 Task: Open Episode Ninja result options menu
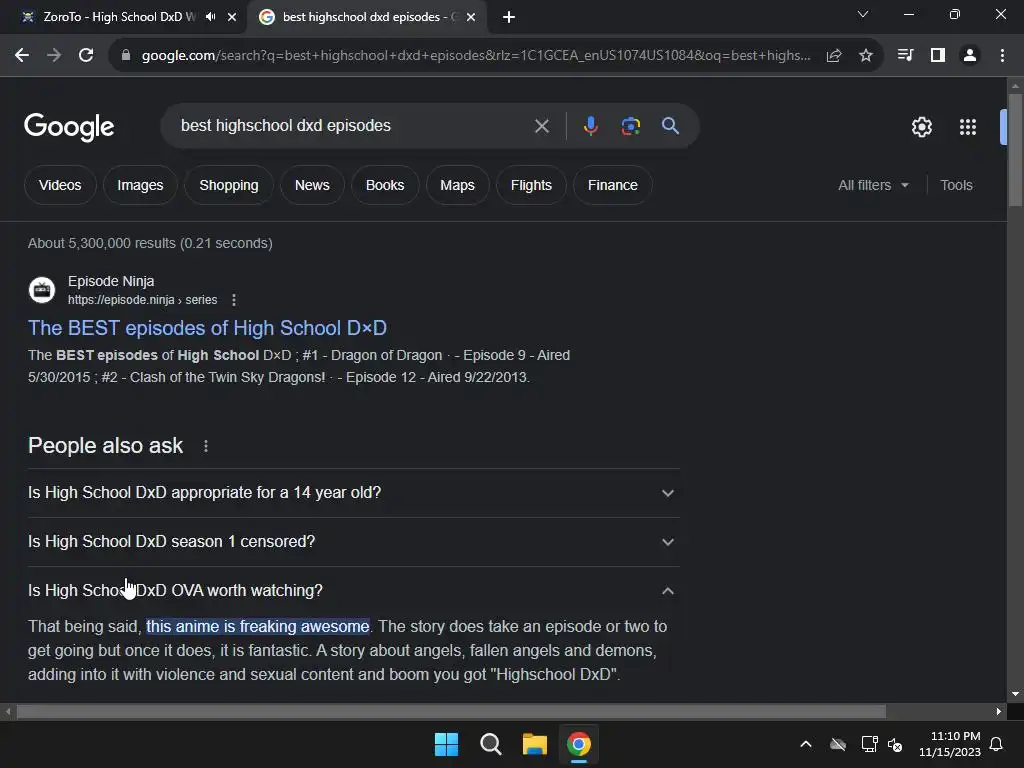click(234, 300)
